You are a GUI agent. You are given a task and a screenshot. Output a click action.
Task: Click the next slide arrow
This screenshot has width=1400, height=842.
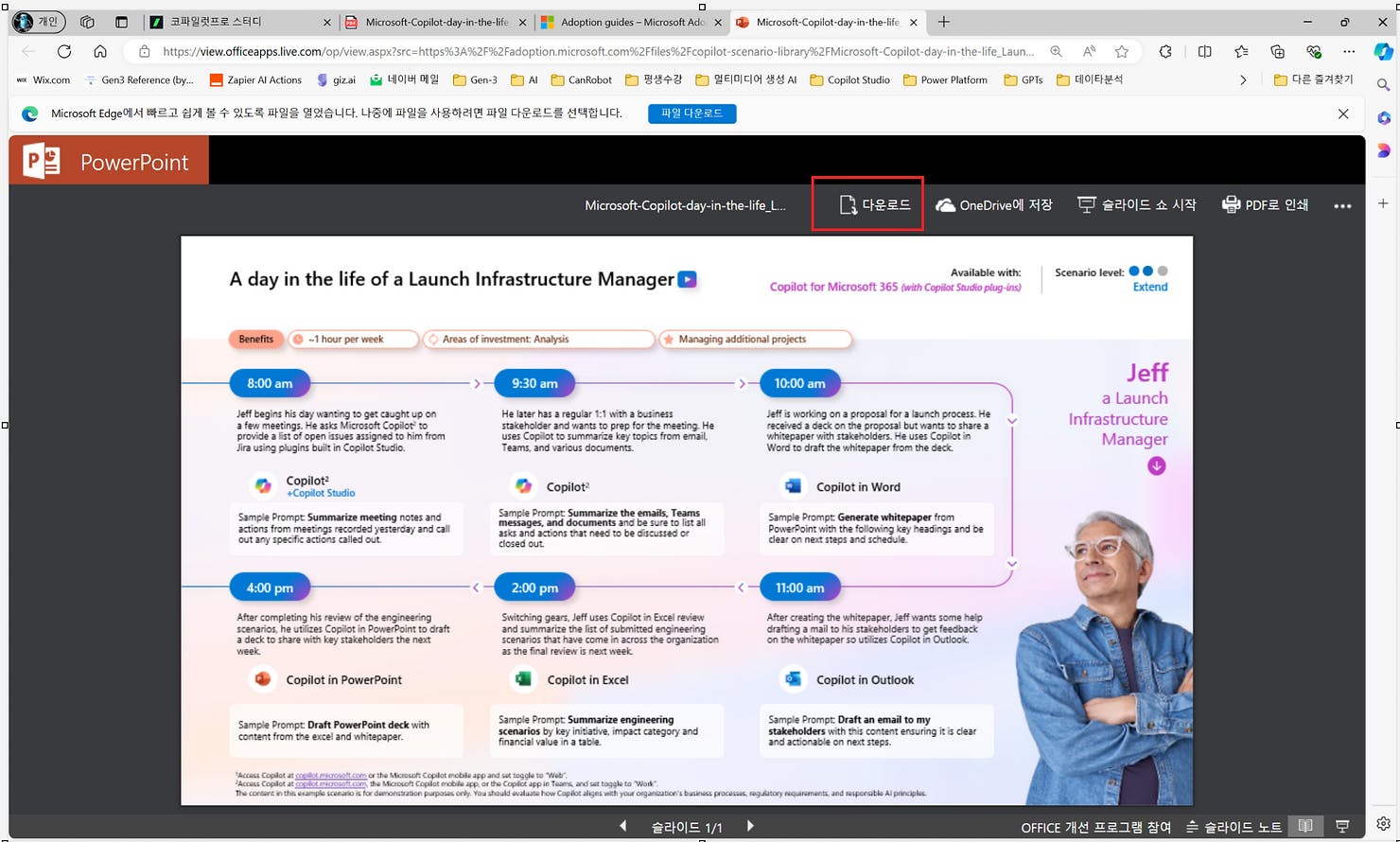(x=749, y=826)
